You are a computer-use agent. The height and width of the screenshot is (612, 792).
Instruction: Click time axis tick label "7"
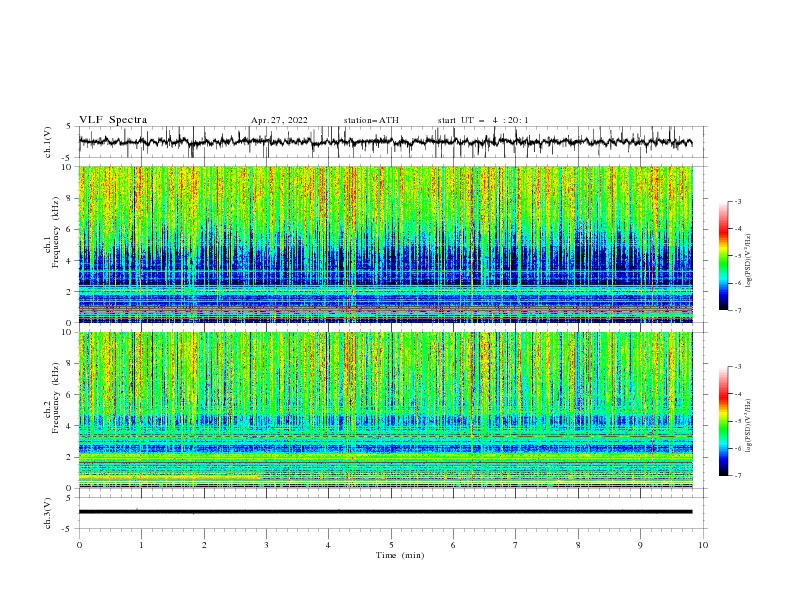tap(516, 545)
